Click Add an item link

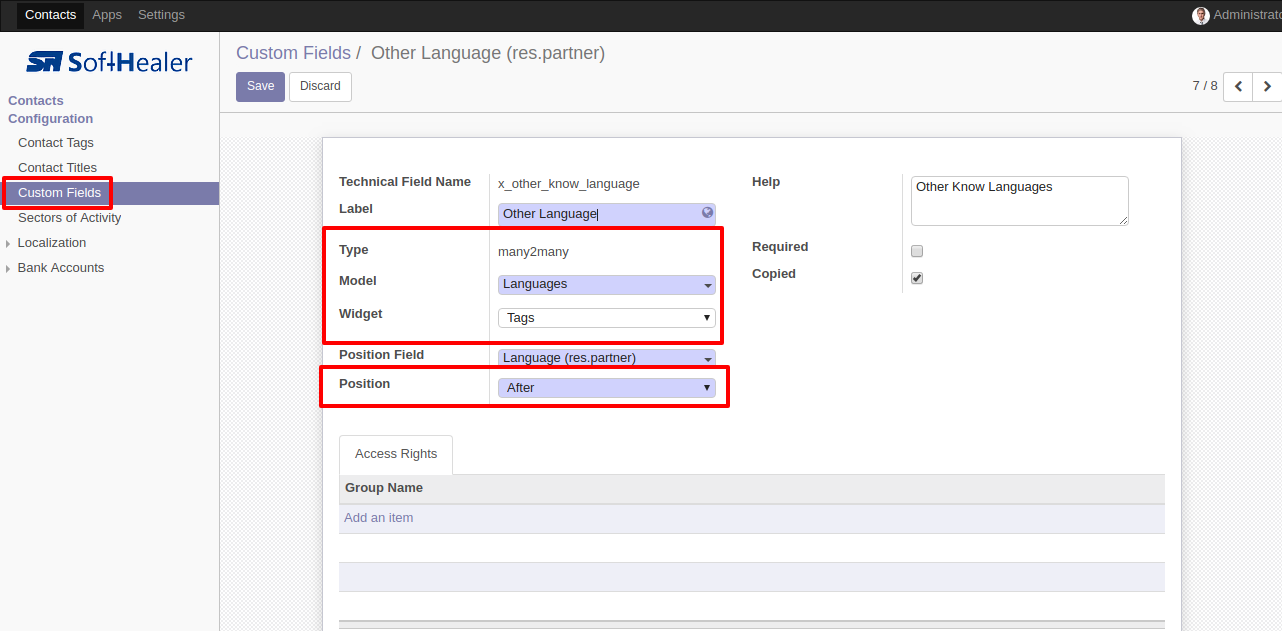coord(379,518)
